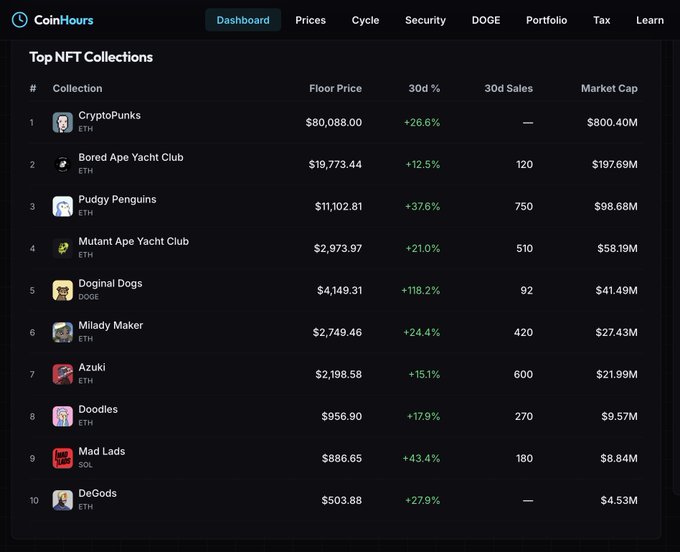Screen dimensions: 680x552
Task: Click the +43.4% change value
Action: coord(421,458)
